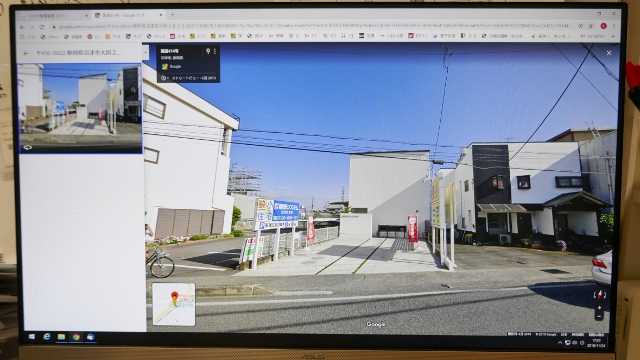Click the location pin icon in info card
The width and height of the screenshot is (640, 360).
[208, 51]
